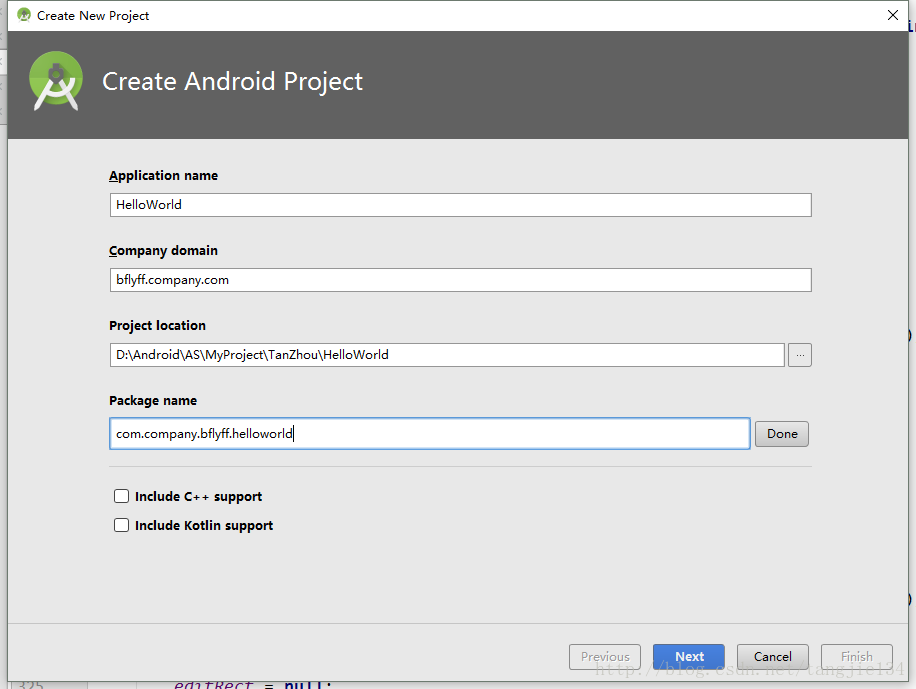Focus the Company domain text field
Image resolution: width=916 pixels, height=689 pixels.
click(460, 280)
